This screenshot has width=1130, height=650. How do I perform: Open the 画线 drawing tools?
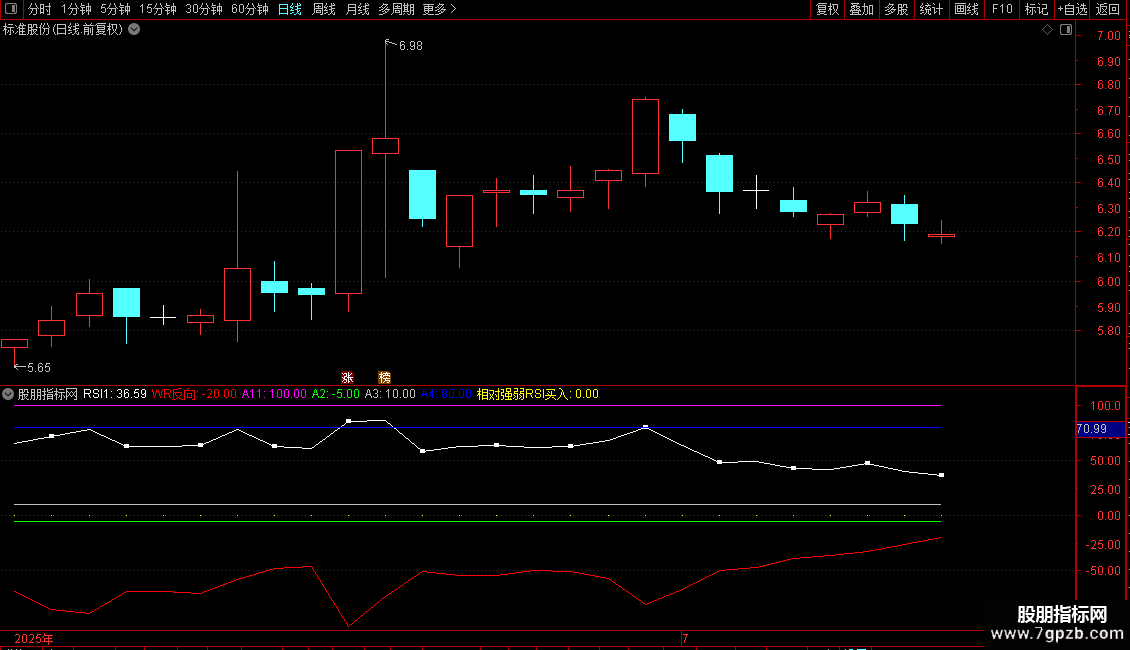point(966,9)
